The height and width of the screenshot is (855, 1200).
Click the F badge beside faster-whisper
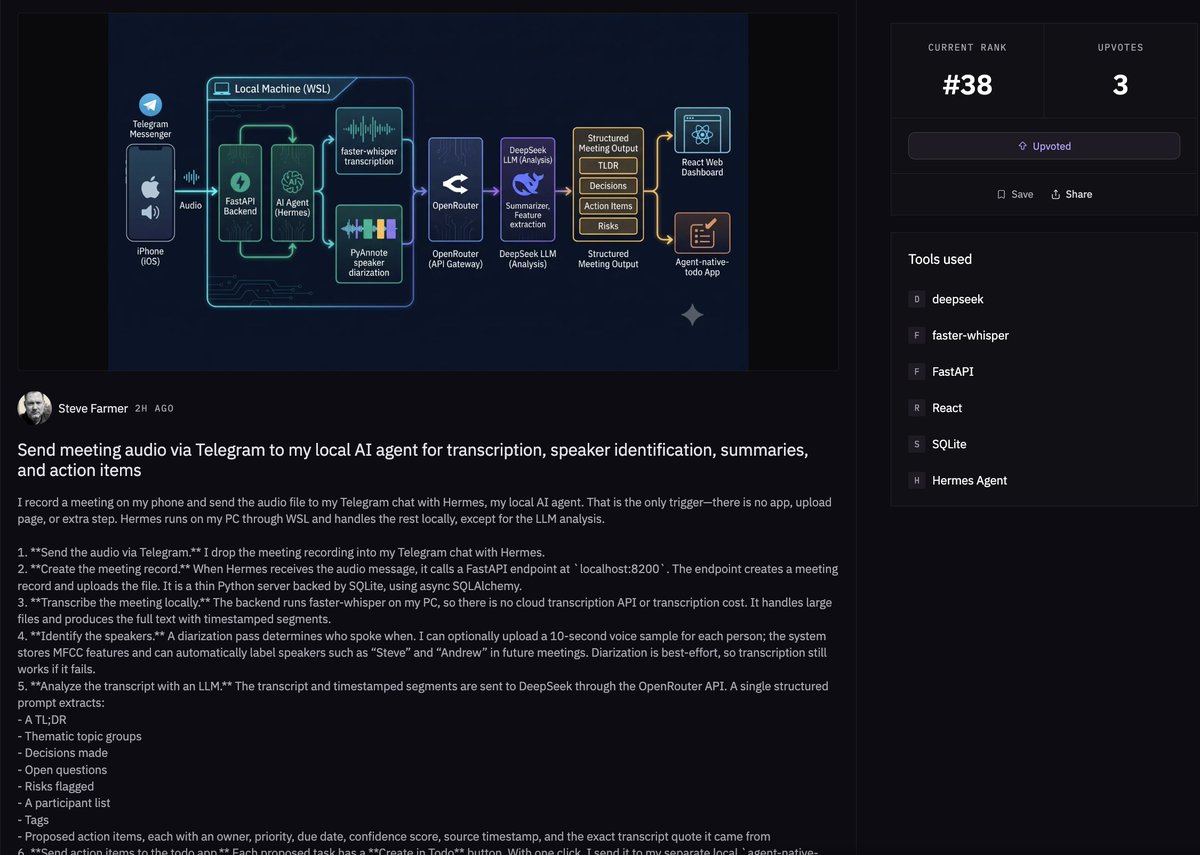pyautogui.click(x=916, y=335)
